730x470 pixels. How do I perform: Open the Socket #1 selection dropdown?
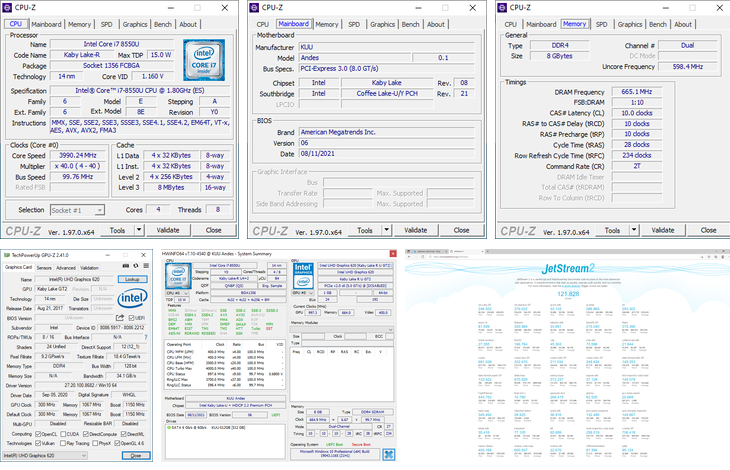[77, 210]
